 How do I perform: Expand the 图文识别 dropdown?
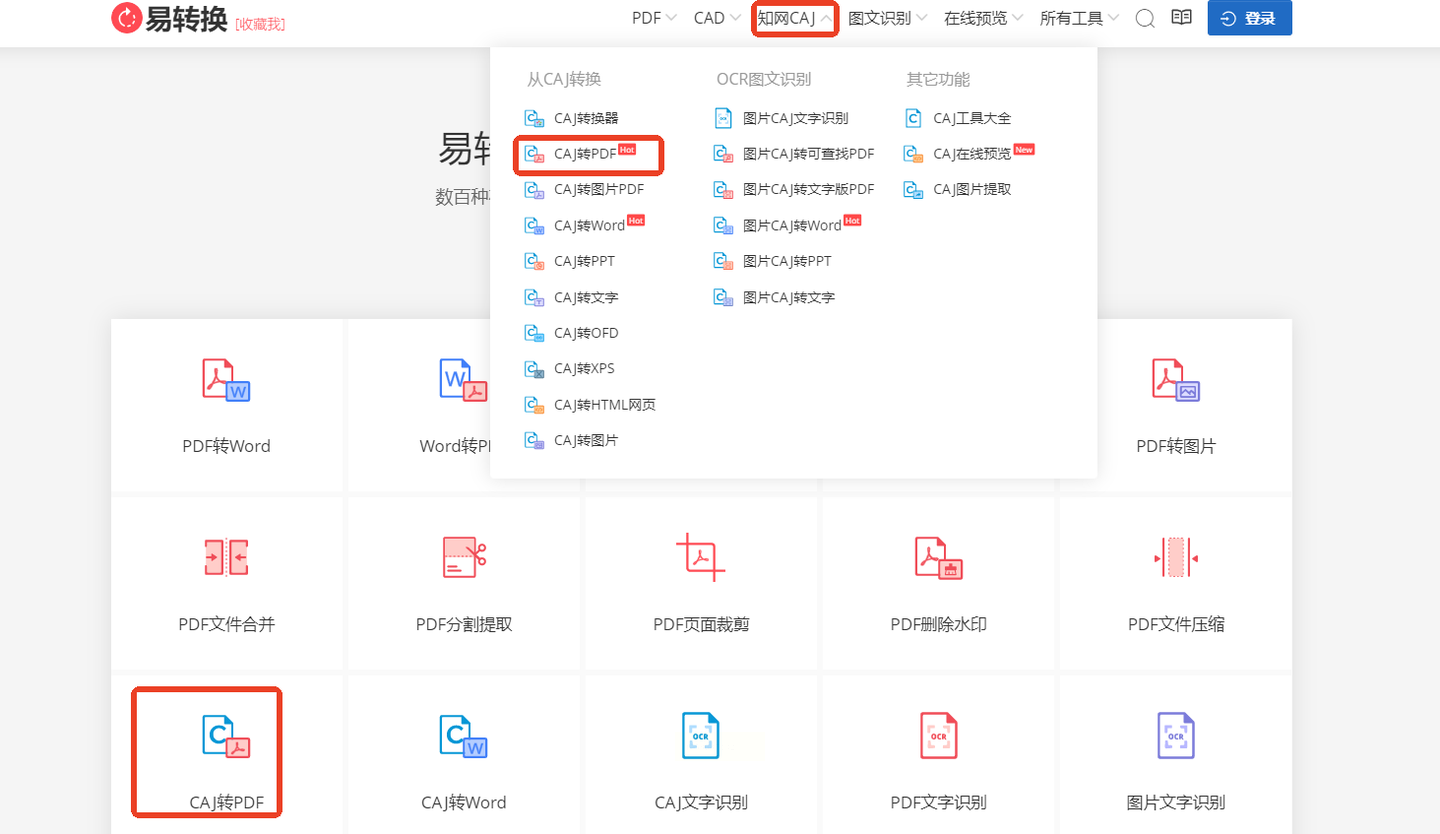(888, 18)
